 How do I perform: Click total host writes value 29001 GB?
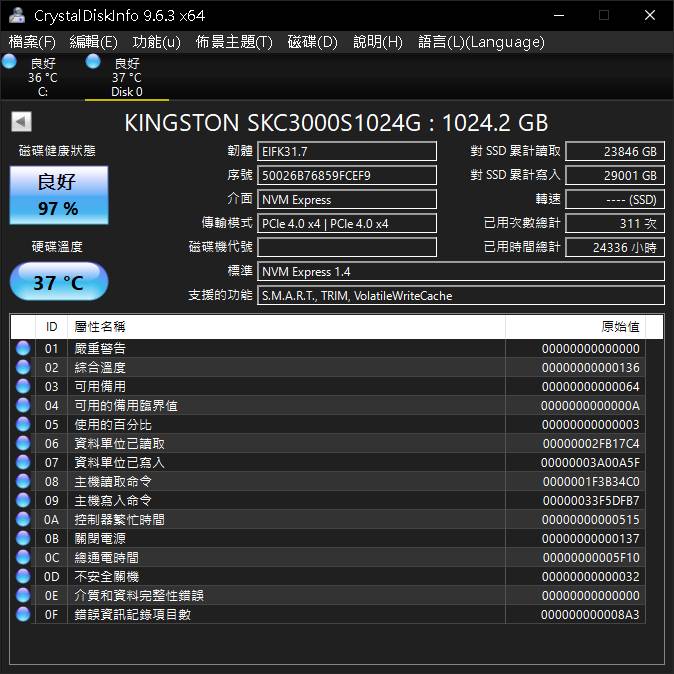point(615,175)
